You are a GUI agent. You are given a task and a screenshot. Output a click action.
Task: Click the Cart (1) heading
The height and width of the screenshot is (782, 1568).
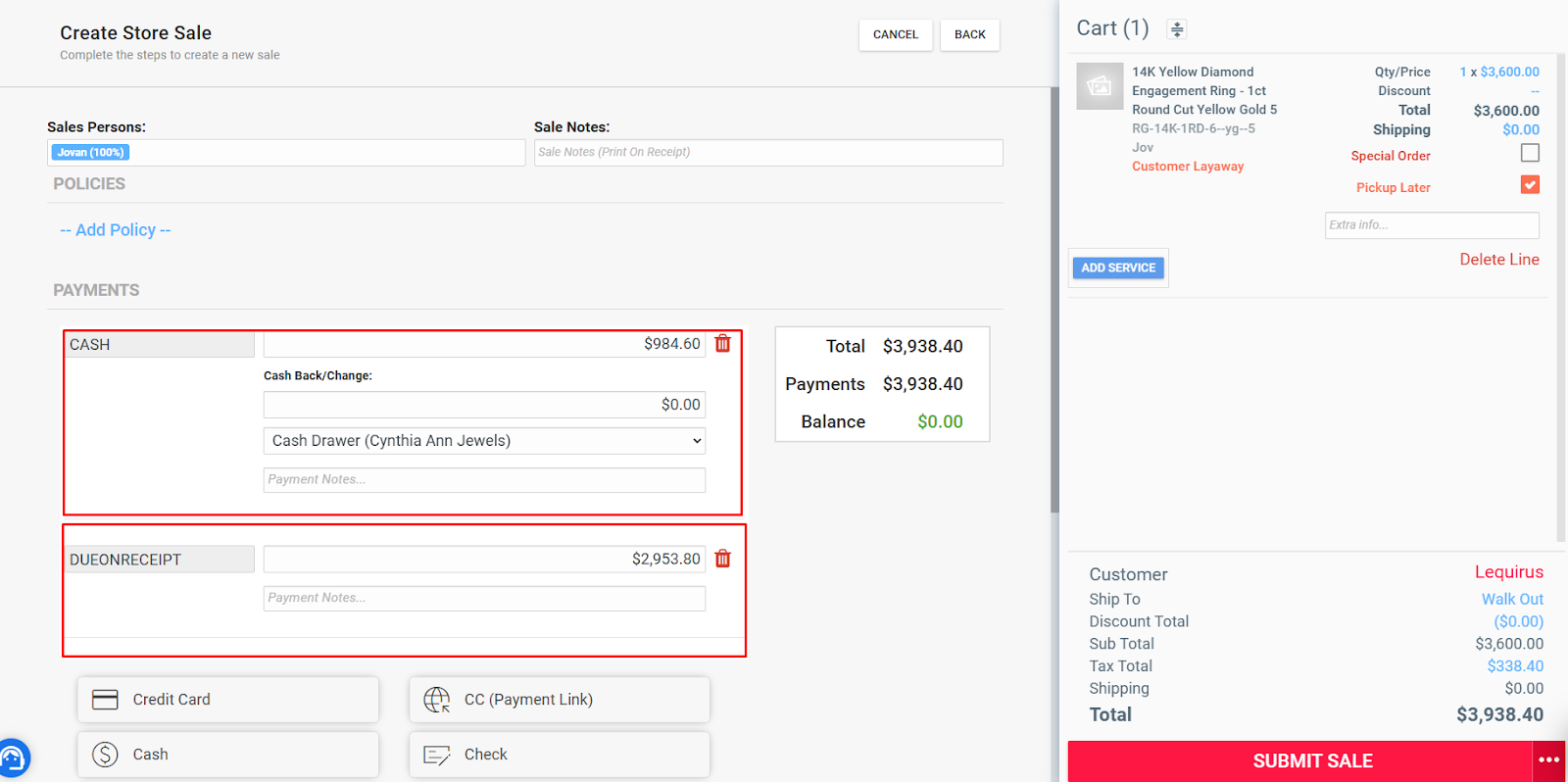1112,28
